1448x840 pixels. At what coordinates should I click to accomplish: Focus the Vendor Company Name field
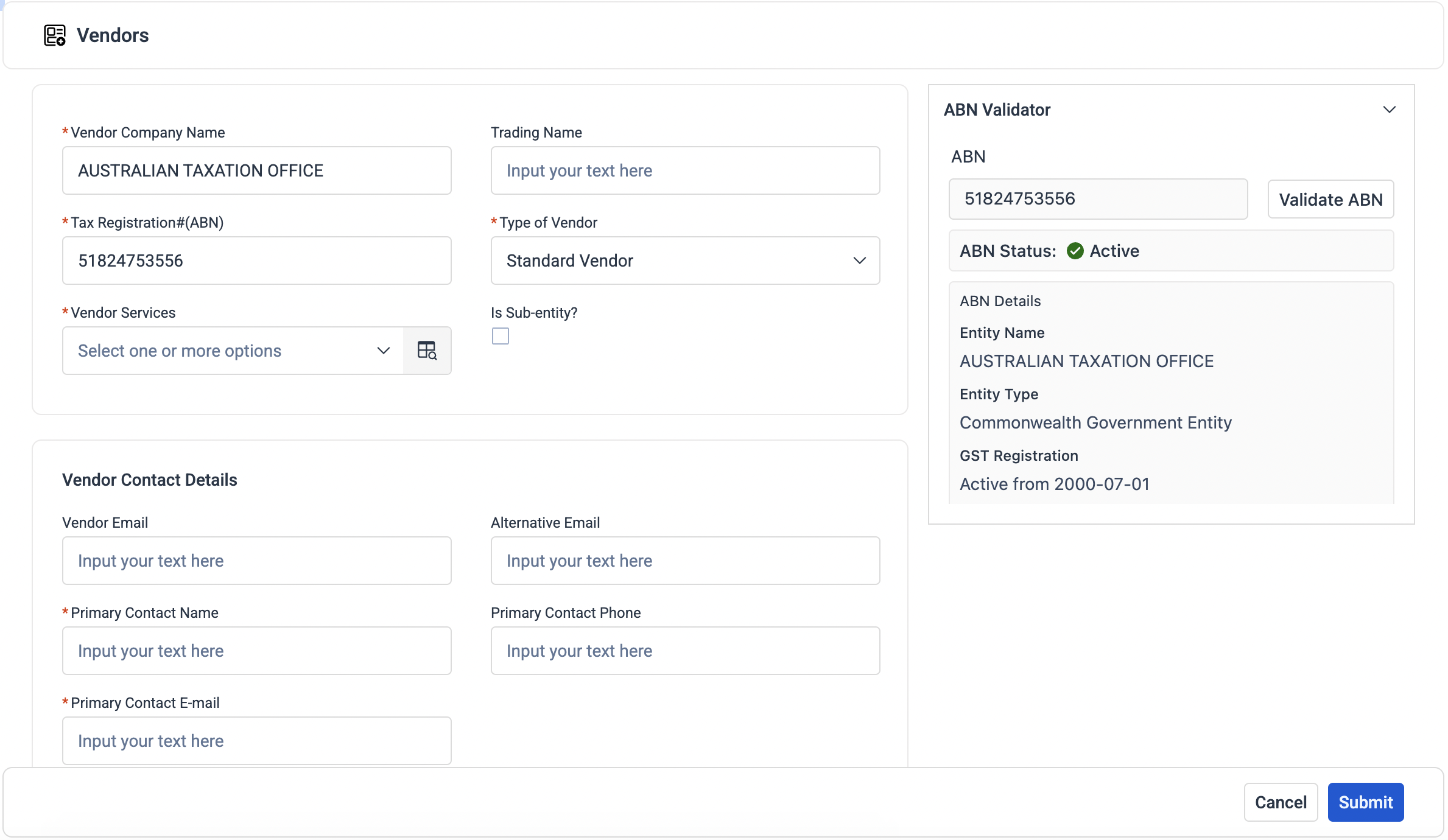pyautogui.click(x=256, y=170)
